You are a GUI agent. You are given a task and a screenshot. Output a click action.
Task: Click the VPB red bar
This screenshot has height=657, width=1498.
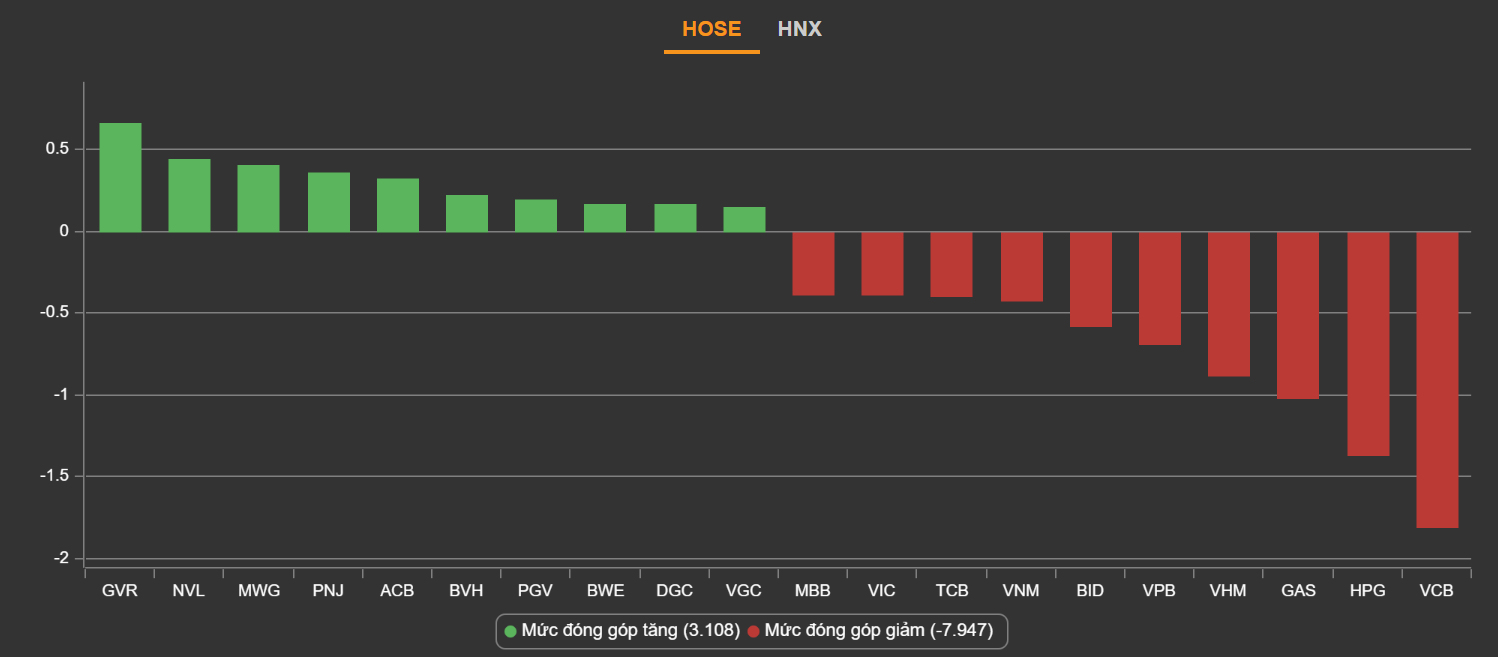pos(1160,288)
